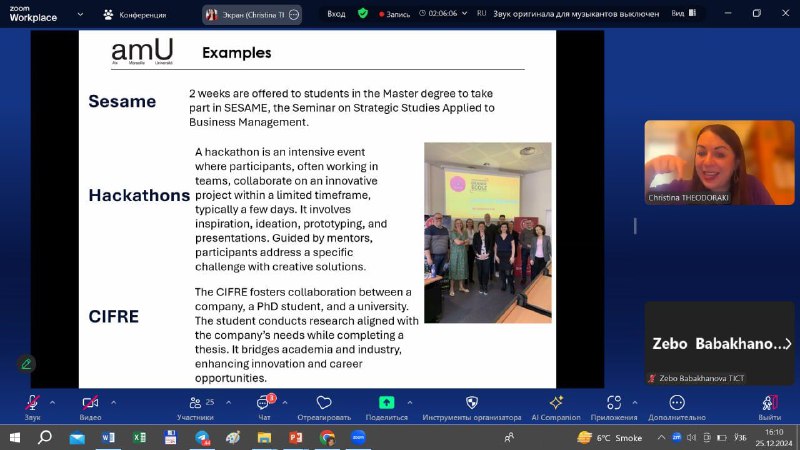Open File Explorer from taskbar
This screenshot has height=450, width=800.
264,437
